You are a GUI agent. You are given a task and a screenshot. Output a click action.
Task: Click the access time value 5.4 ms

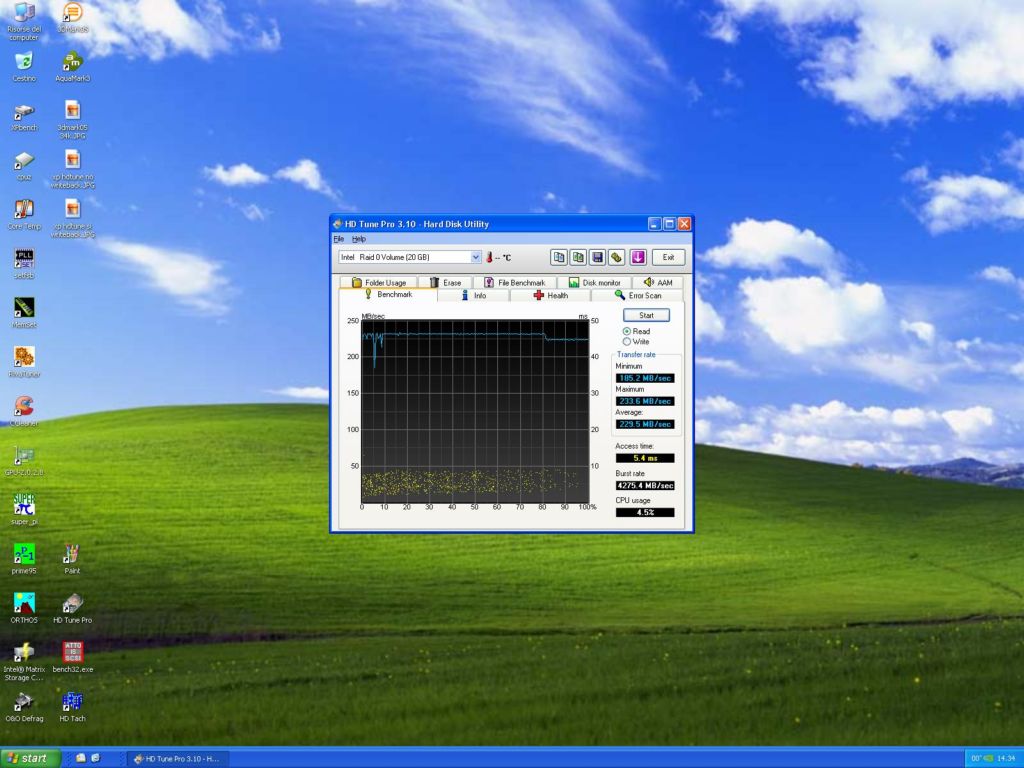(x=645, y=458)
